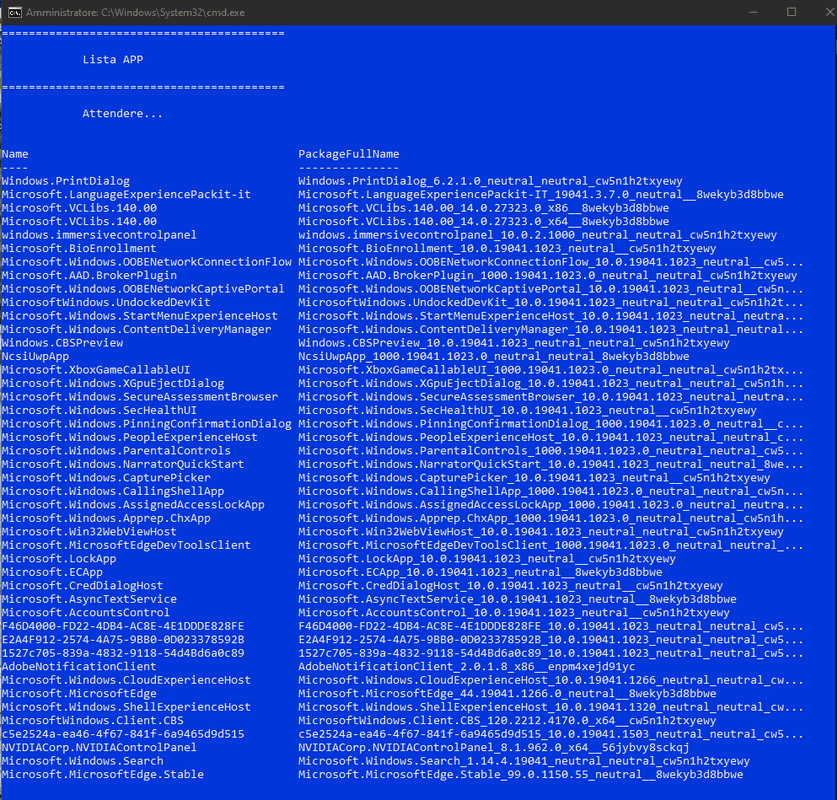Viewport: 837px width, 800px height.
Task: Click full name 'Windows.PrintDialog_6.2.1.0_neutral_neutral_cw5n1h2txyewy'
Action: [x=490, y=181]
